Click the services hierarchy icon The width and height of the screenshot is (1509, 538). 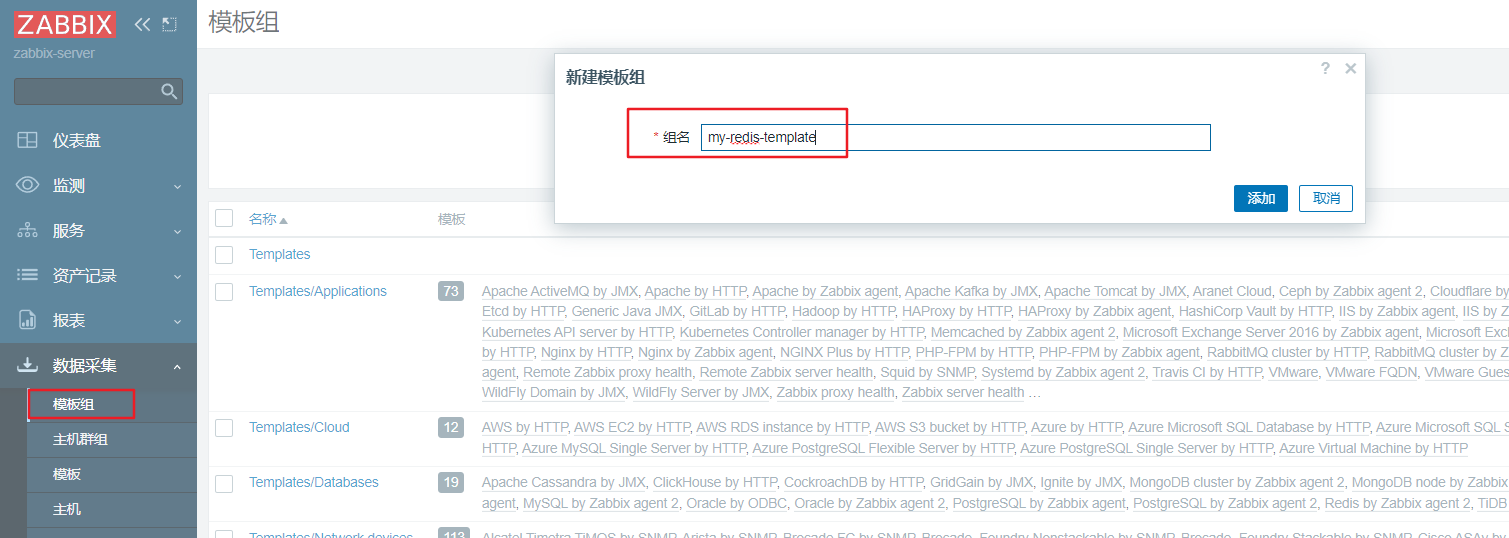pos(28,231)
